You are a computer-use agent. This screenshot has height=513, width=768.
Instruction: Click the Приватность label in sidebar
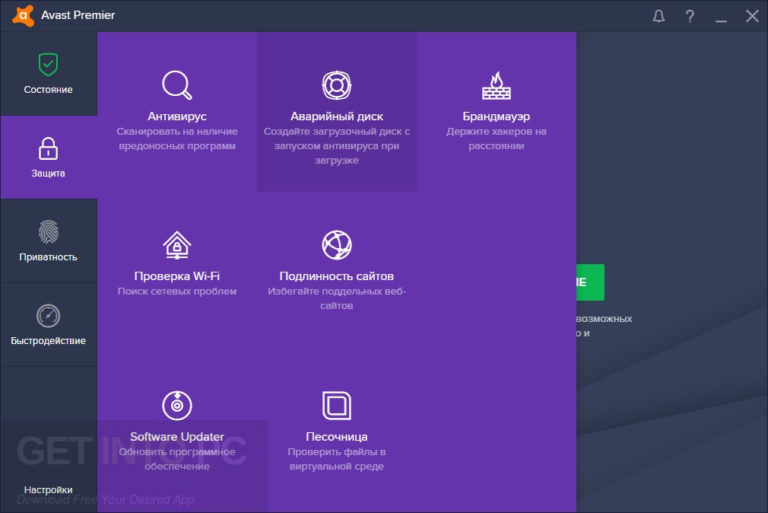(48, 257)
